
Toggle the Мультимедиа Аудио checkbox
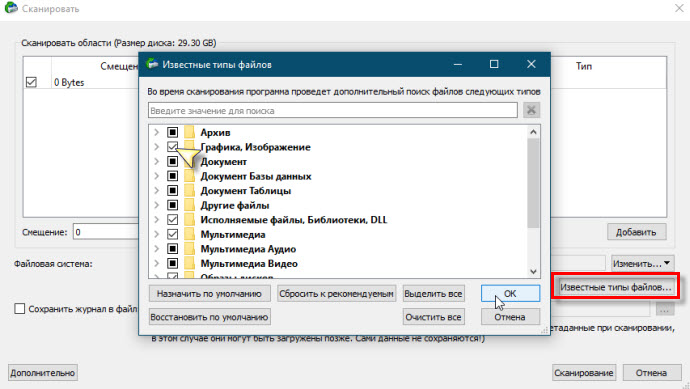pos(172,249)
